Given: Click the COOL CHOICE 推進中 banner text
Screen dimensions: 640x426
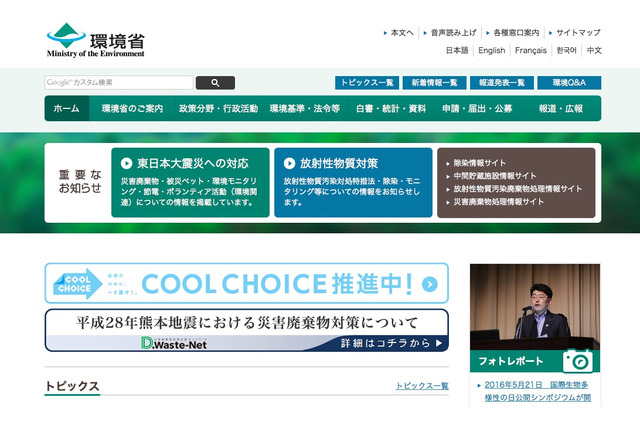Looking at the screenshot, I should (277, 284).
